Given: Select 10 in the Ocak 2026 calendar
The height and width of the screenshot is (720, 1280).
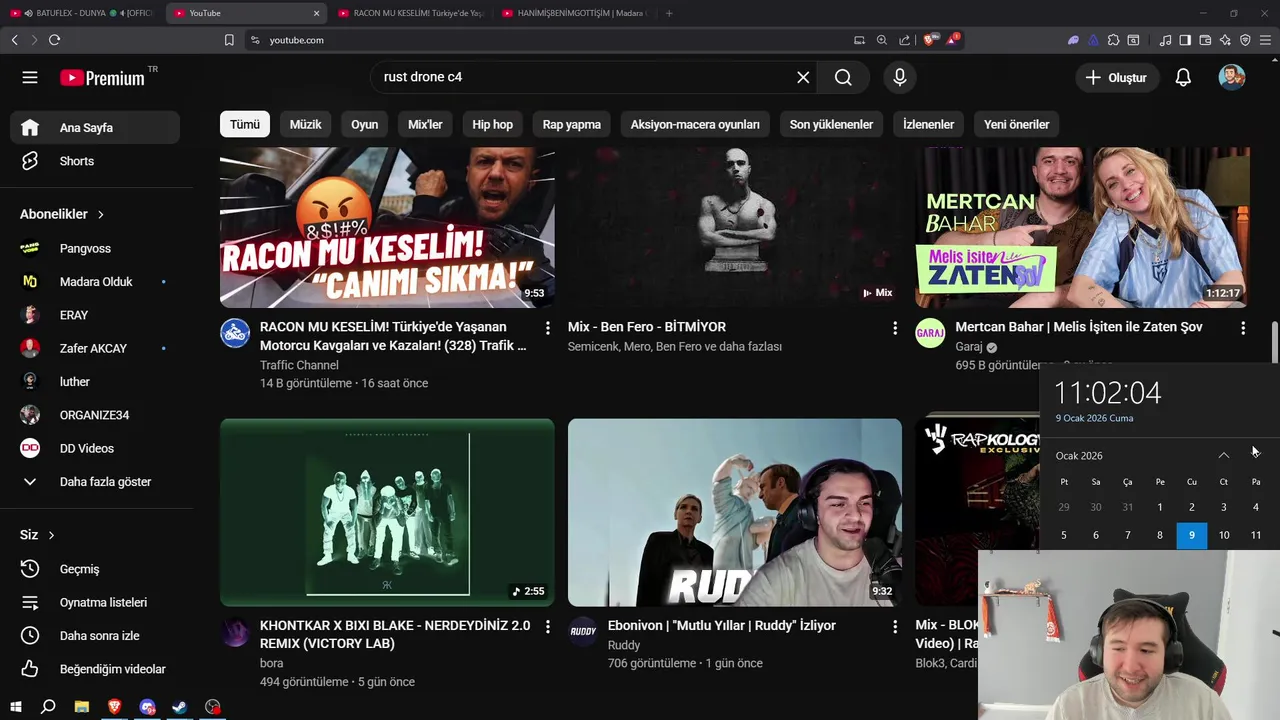Looking at the screenshot, I should click(1224, 535).
